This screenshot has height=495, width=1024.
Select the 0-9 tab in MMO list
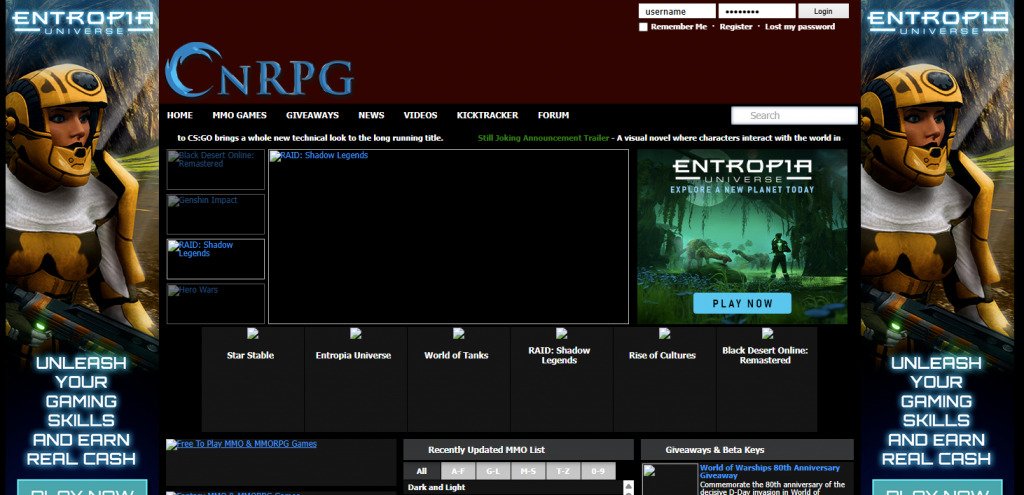[x=598, y=471]
